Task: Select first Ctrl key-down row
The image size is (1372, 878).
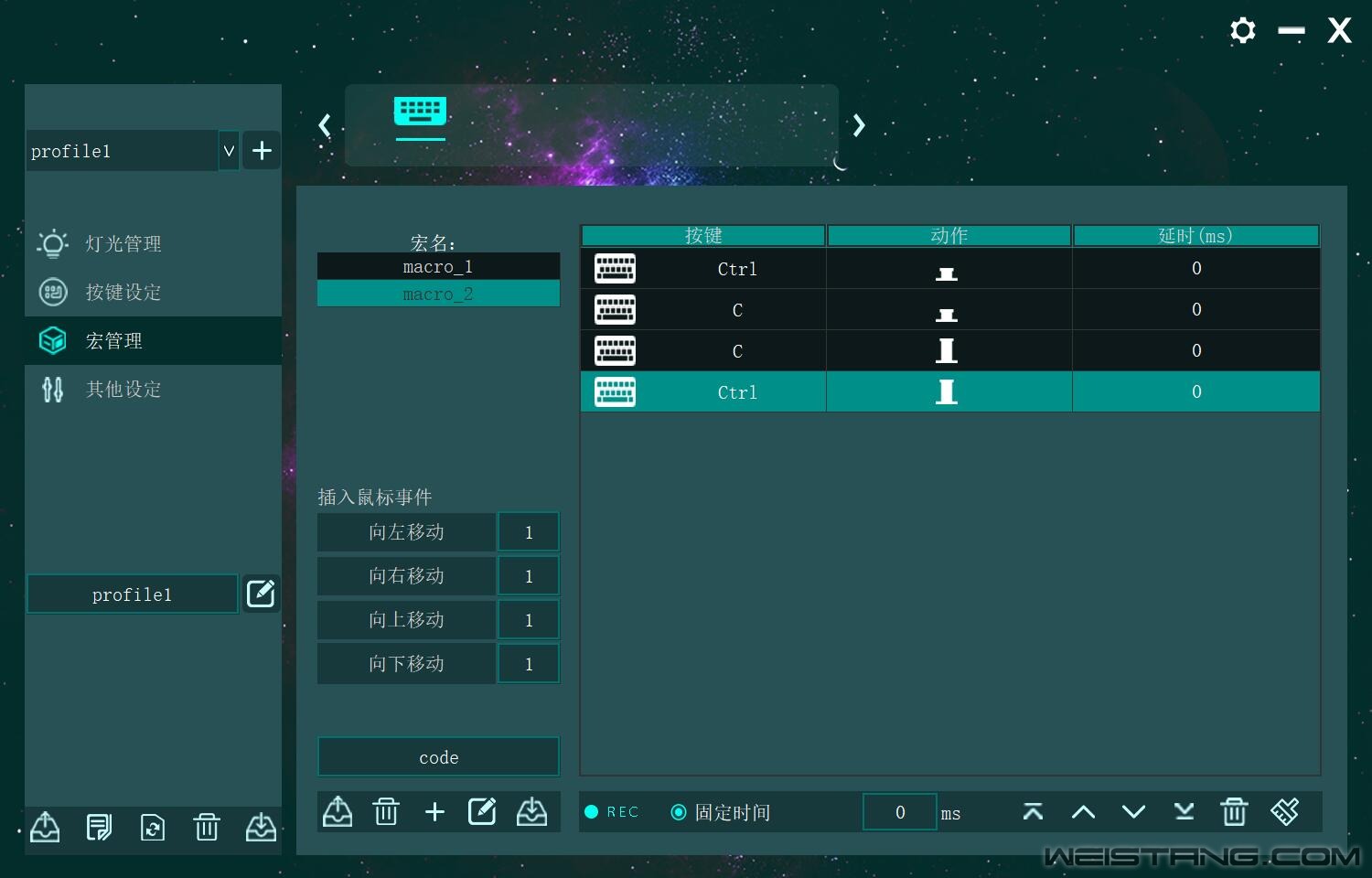Action: point(950,269)
